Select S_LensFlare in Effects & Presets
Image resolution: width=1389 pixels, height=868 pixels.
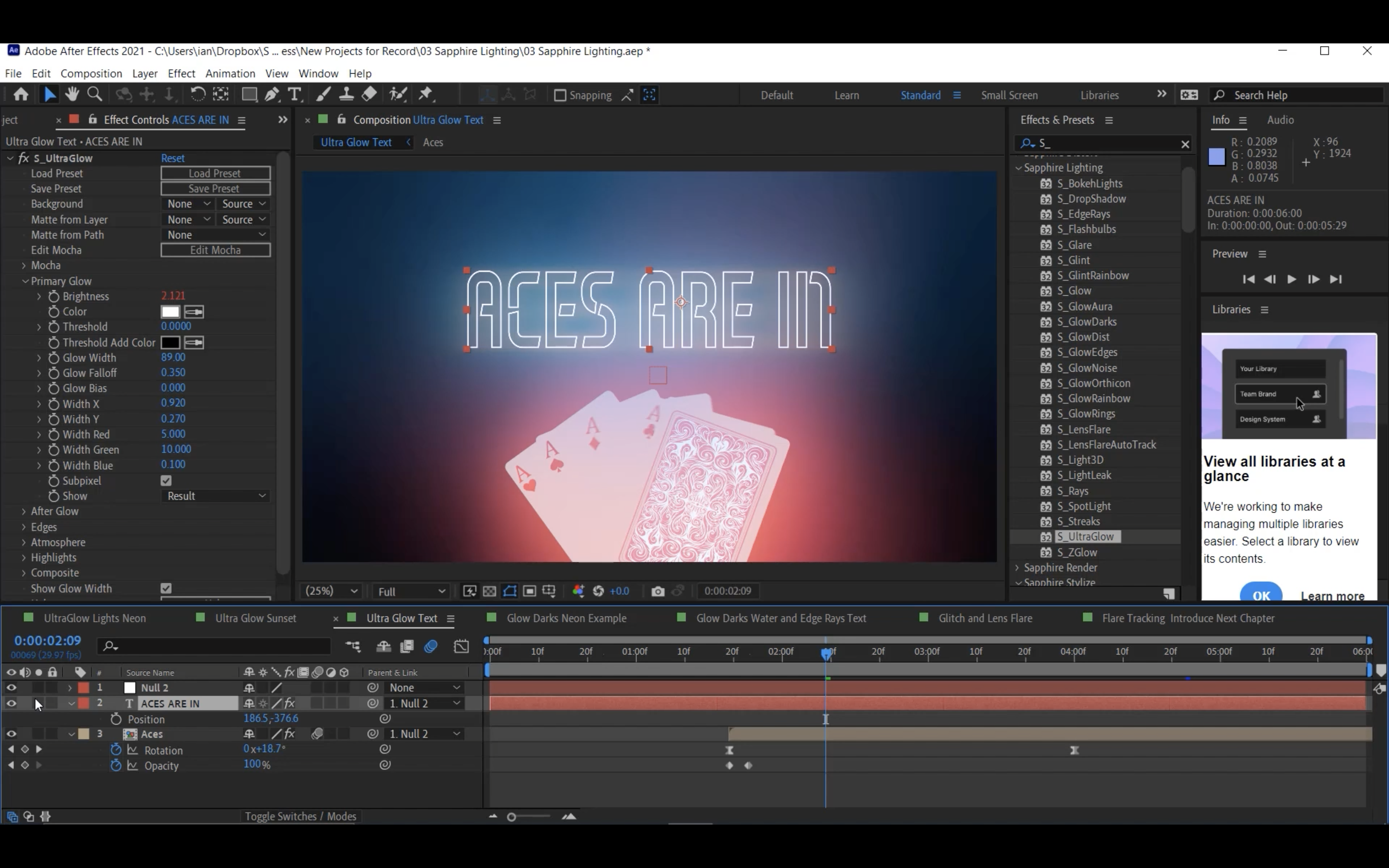click(x=1084, y=429)
